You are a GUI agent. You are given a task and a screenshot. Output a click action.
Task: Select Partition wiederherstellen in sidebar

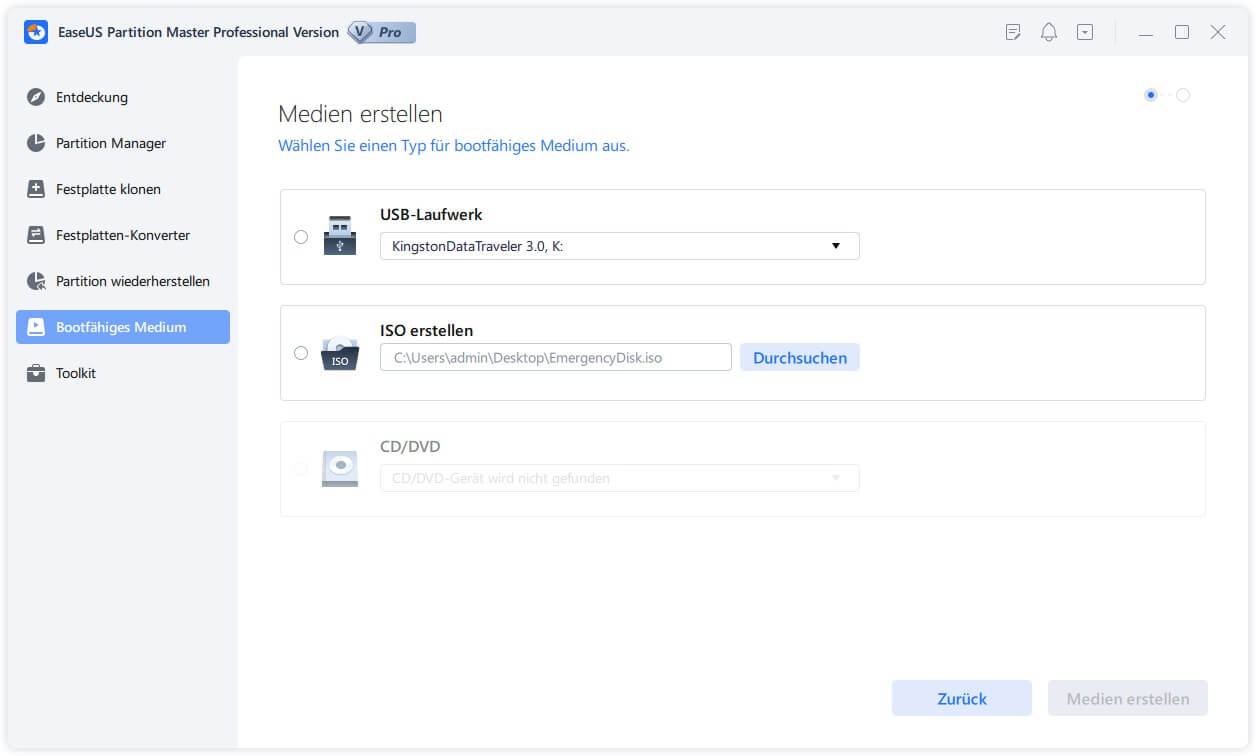coord(123,281)
